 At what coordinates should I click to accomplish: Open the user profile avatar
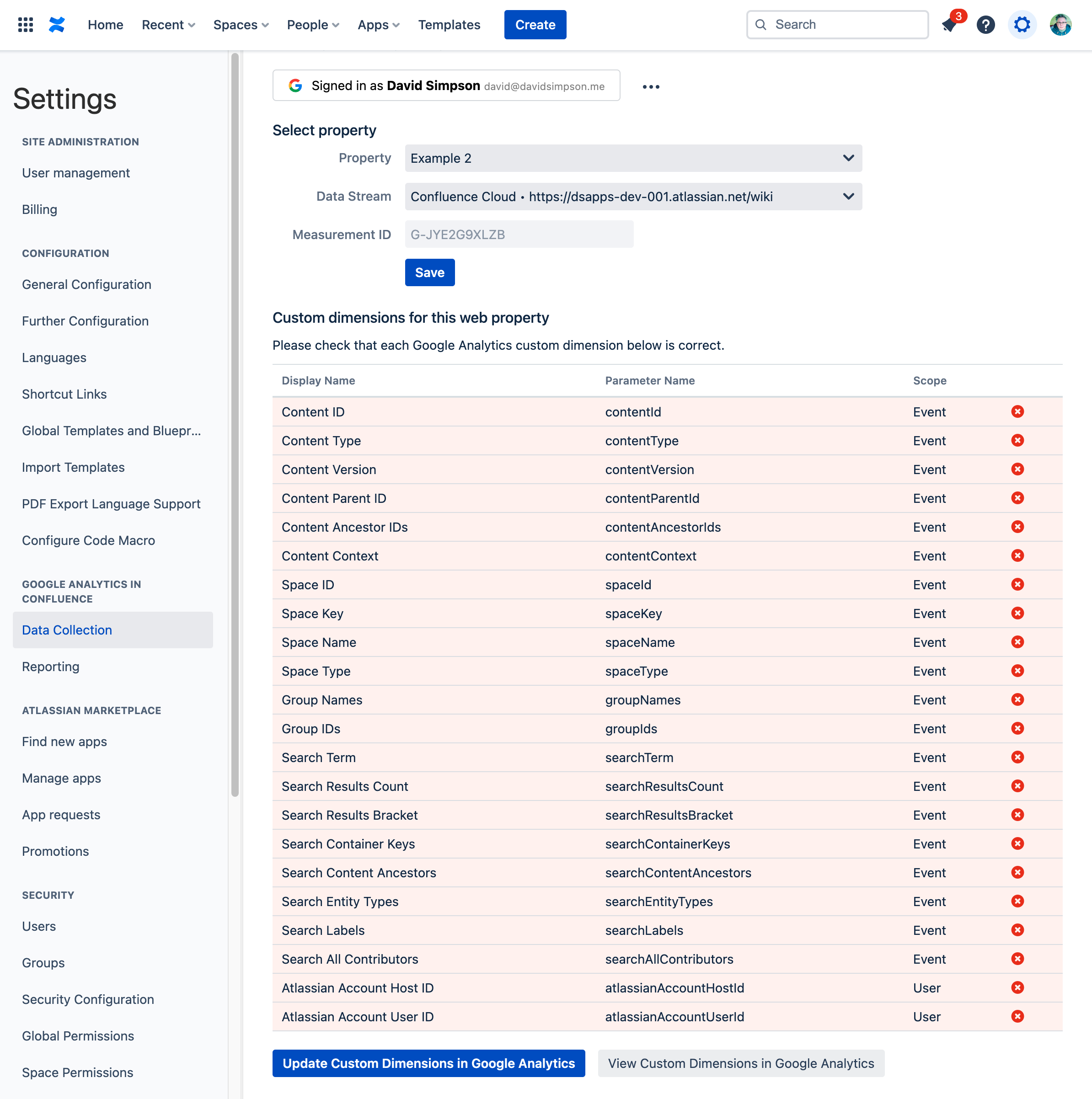click(x=1061, y=25)
